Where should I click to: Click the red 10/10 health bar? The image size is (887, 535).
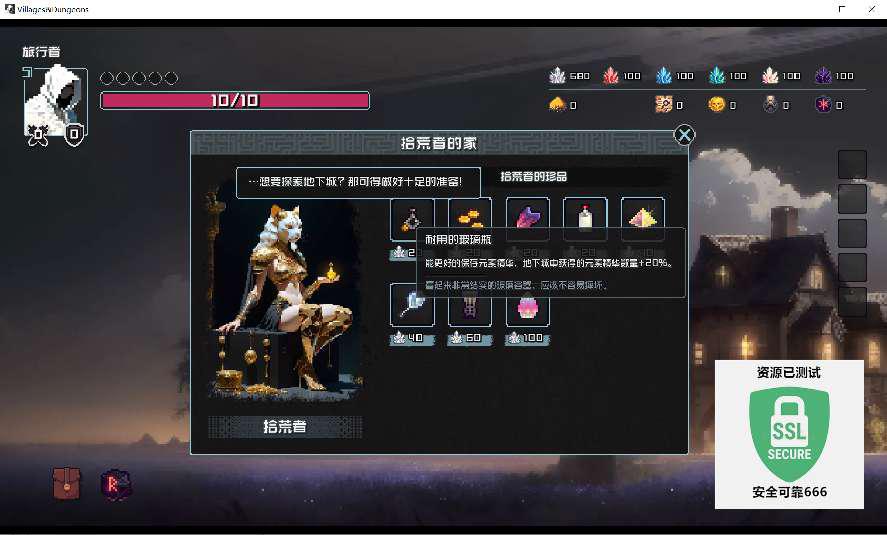click(x=235, y=101)
